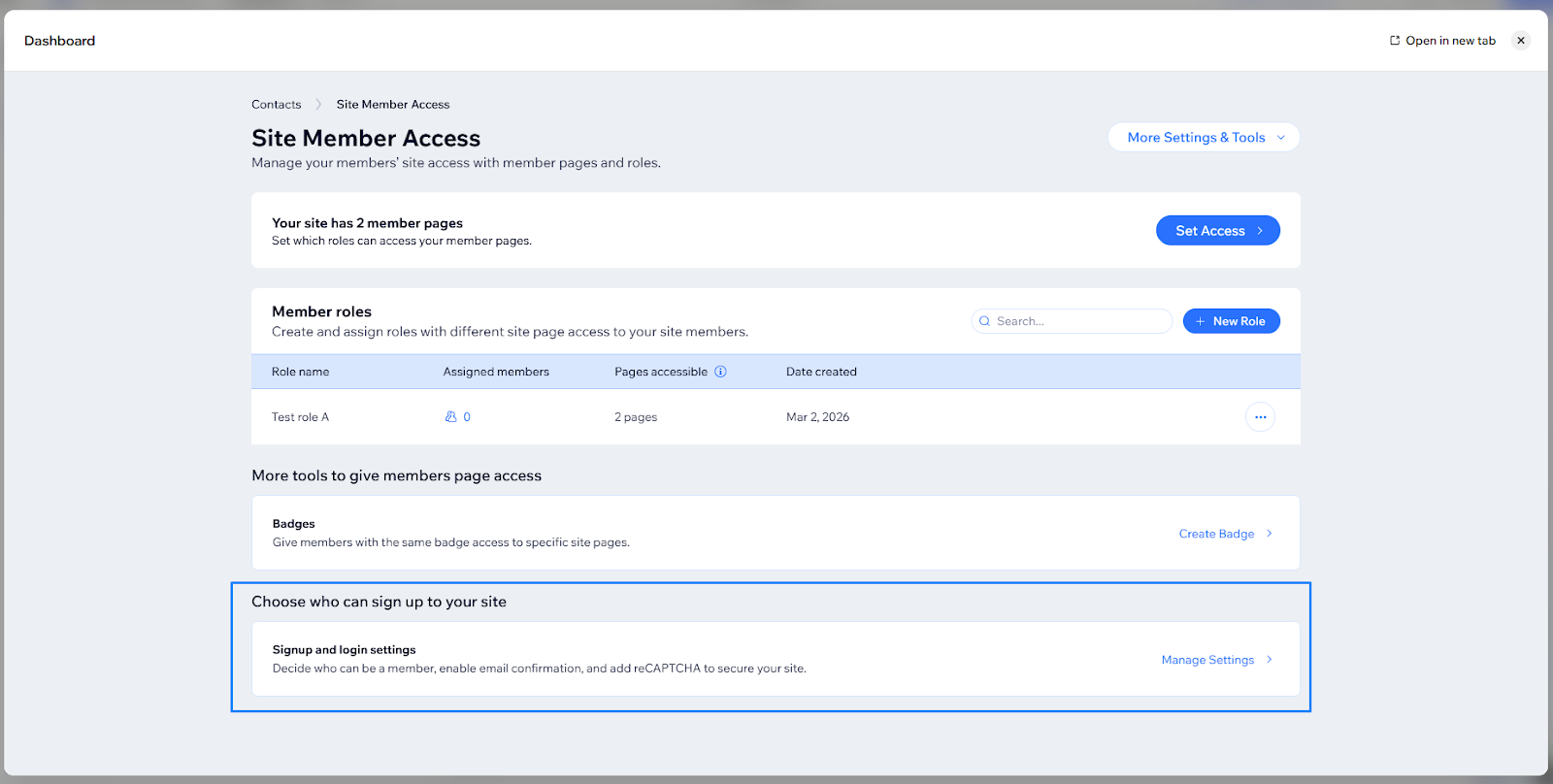Open the Create Badge link
Image resolution: width=1553 pixels, height=784 pixels.
point(1216,534)
